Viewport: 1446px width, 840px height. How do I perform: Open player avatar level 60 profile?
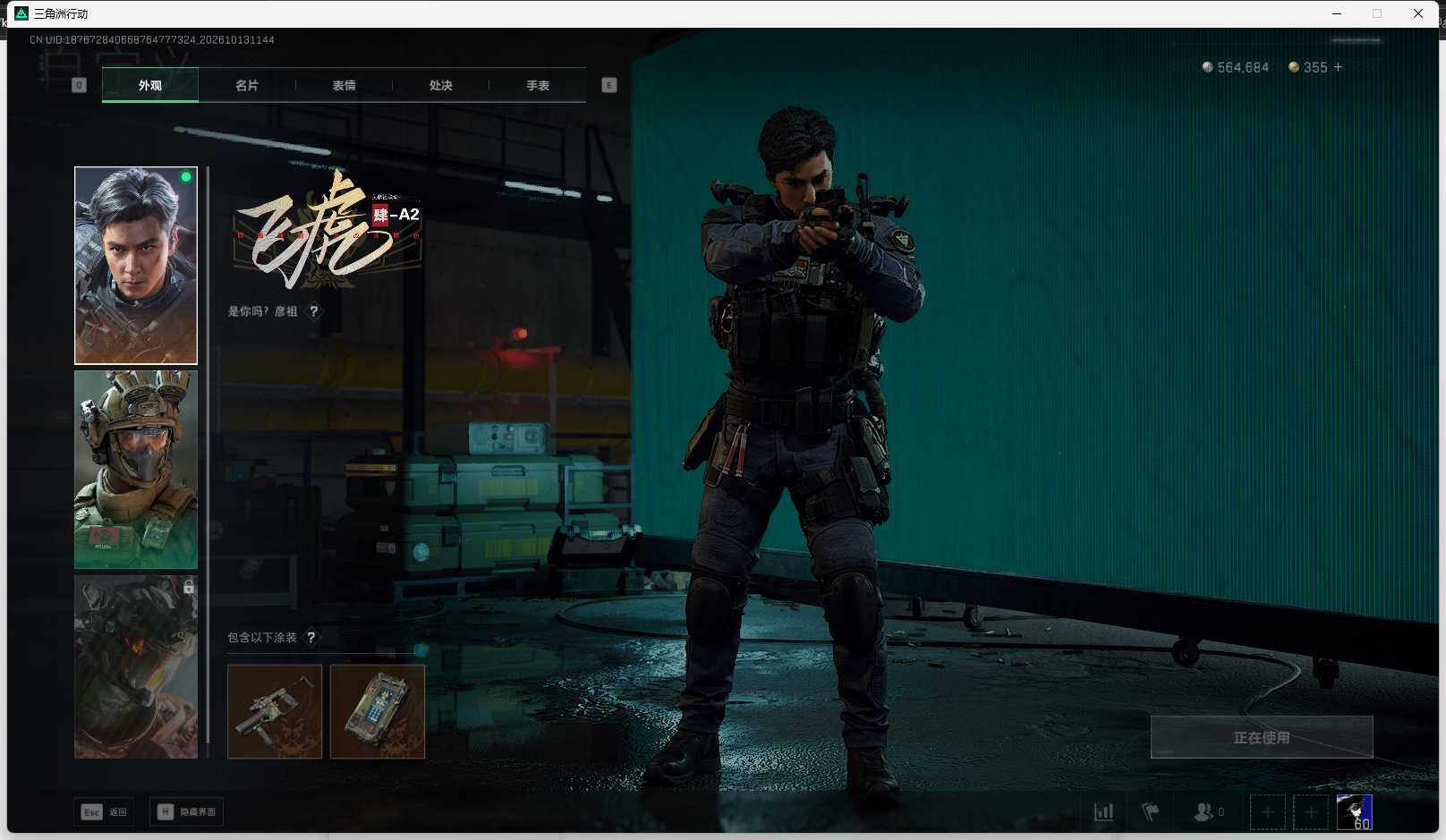click(x=1354, y=812)
